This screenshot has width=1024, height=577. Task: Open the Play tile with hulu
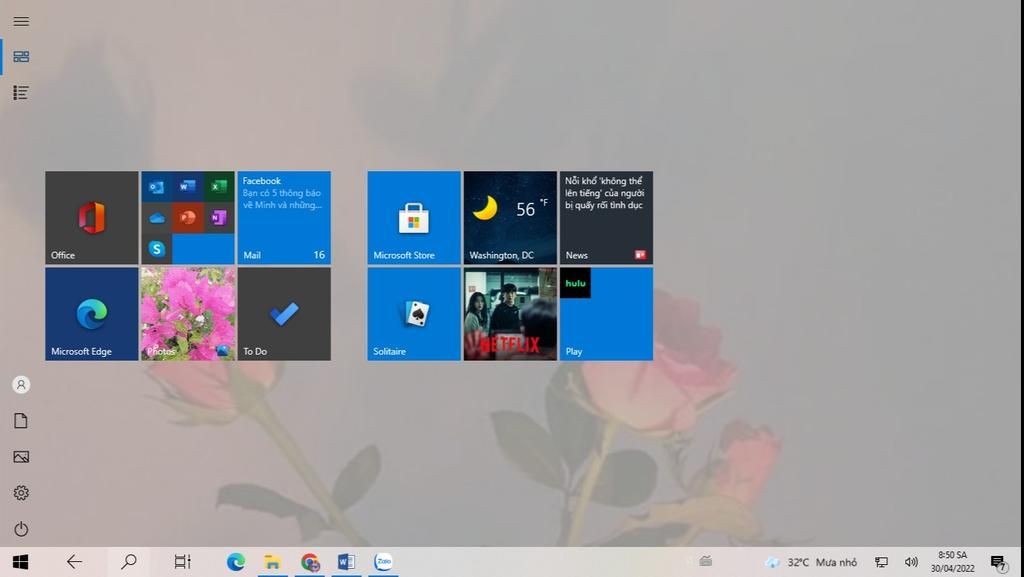606,314
